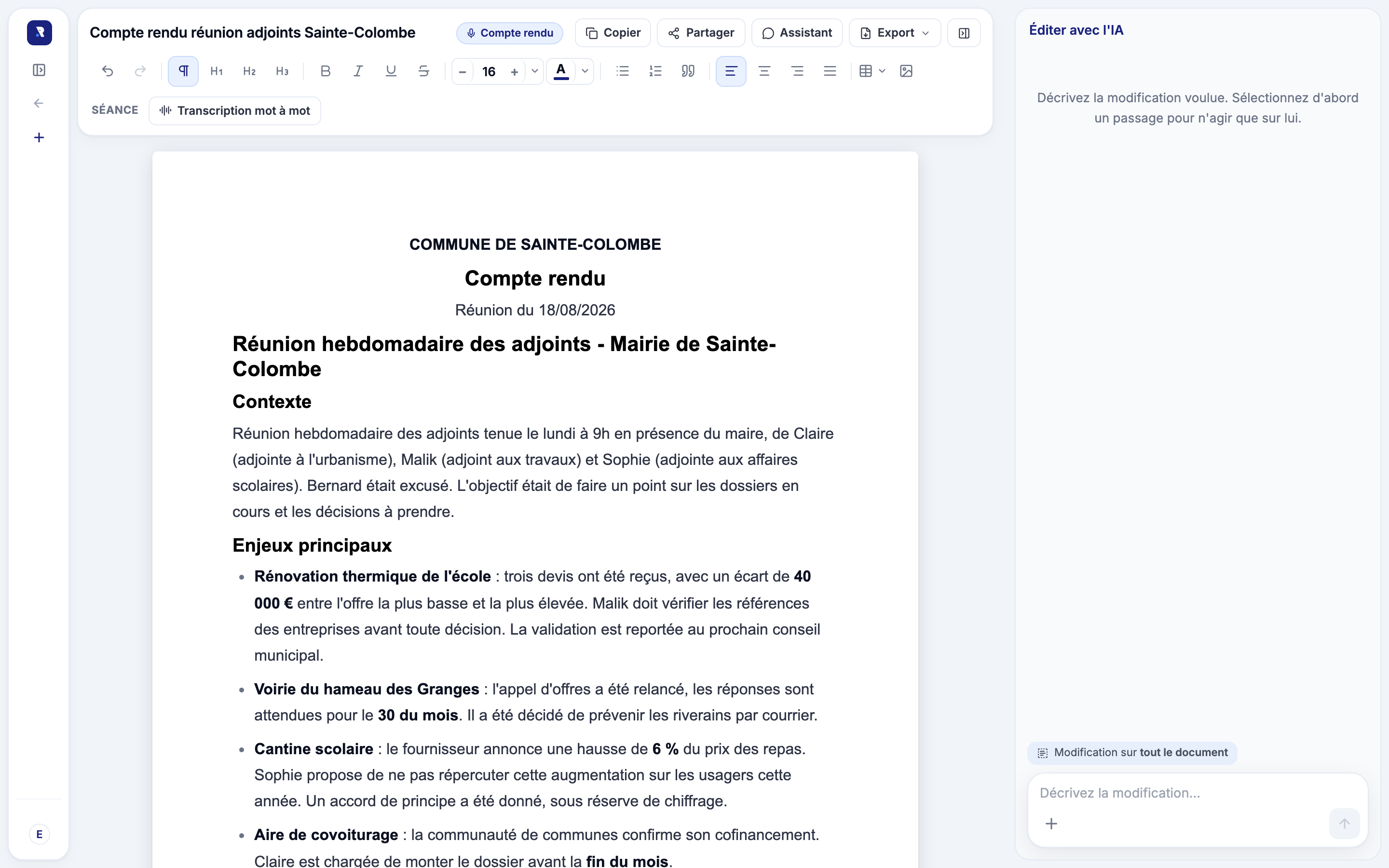Apply Heading 1 style
The height and width of the screenshot is (868, 1389).
click(x=217, y=71)
